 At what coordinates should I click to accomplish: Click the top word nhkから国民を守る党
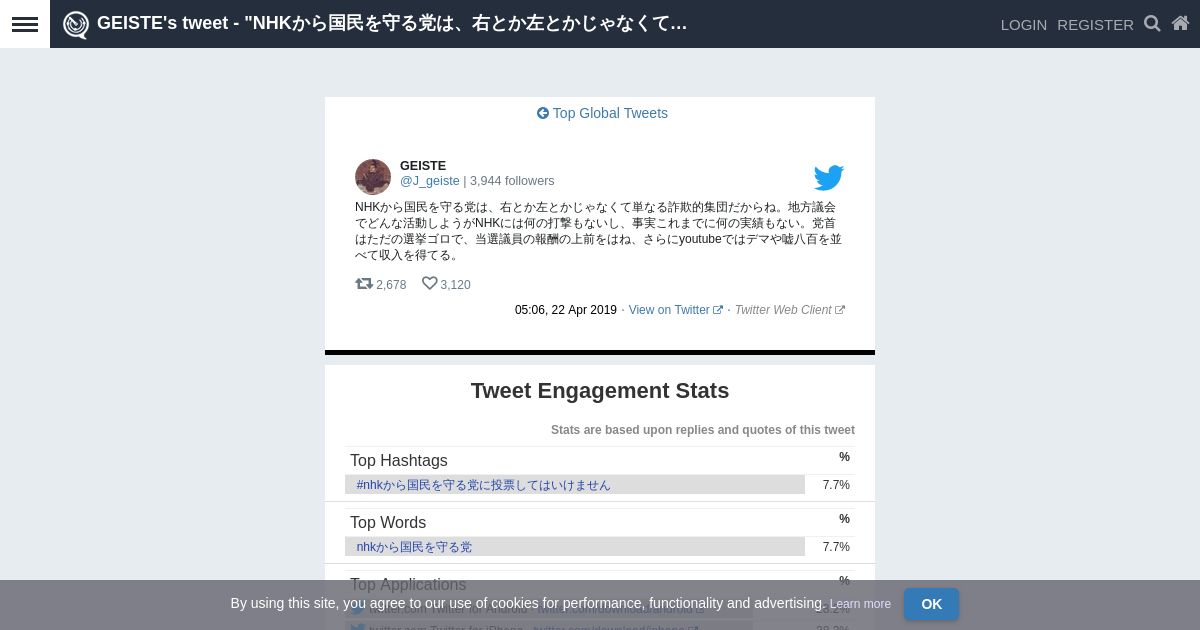(x=414, y=547)
